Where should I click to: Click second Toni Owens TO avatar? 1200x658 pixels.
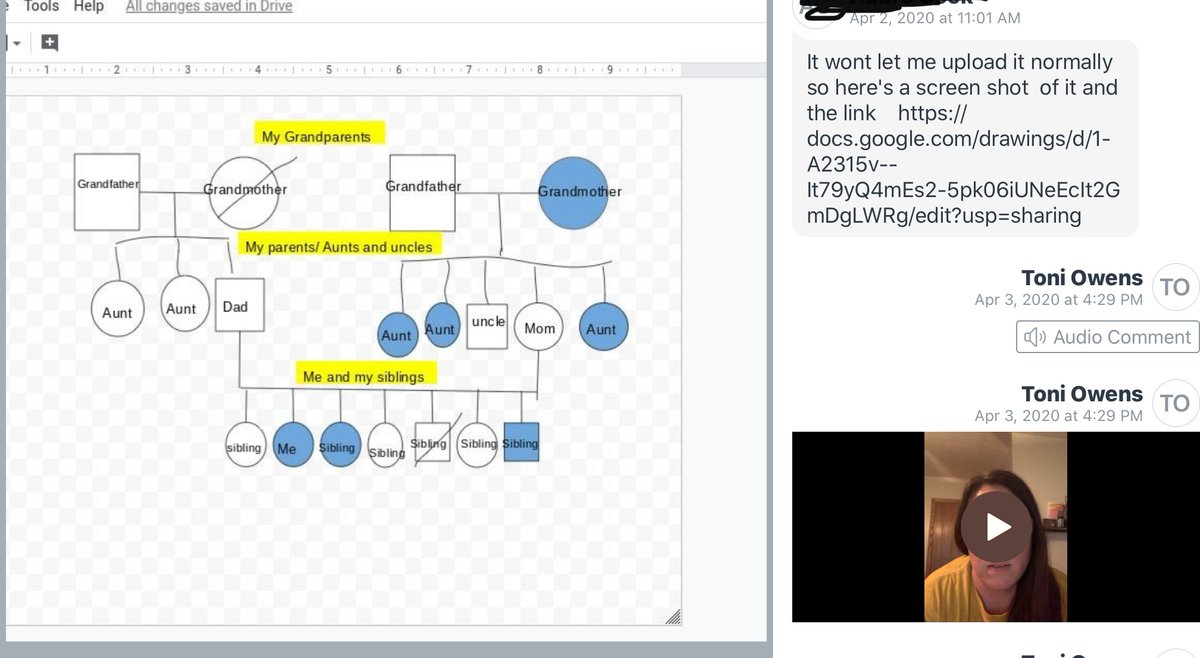coord(1175,403)
